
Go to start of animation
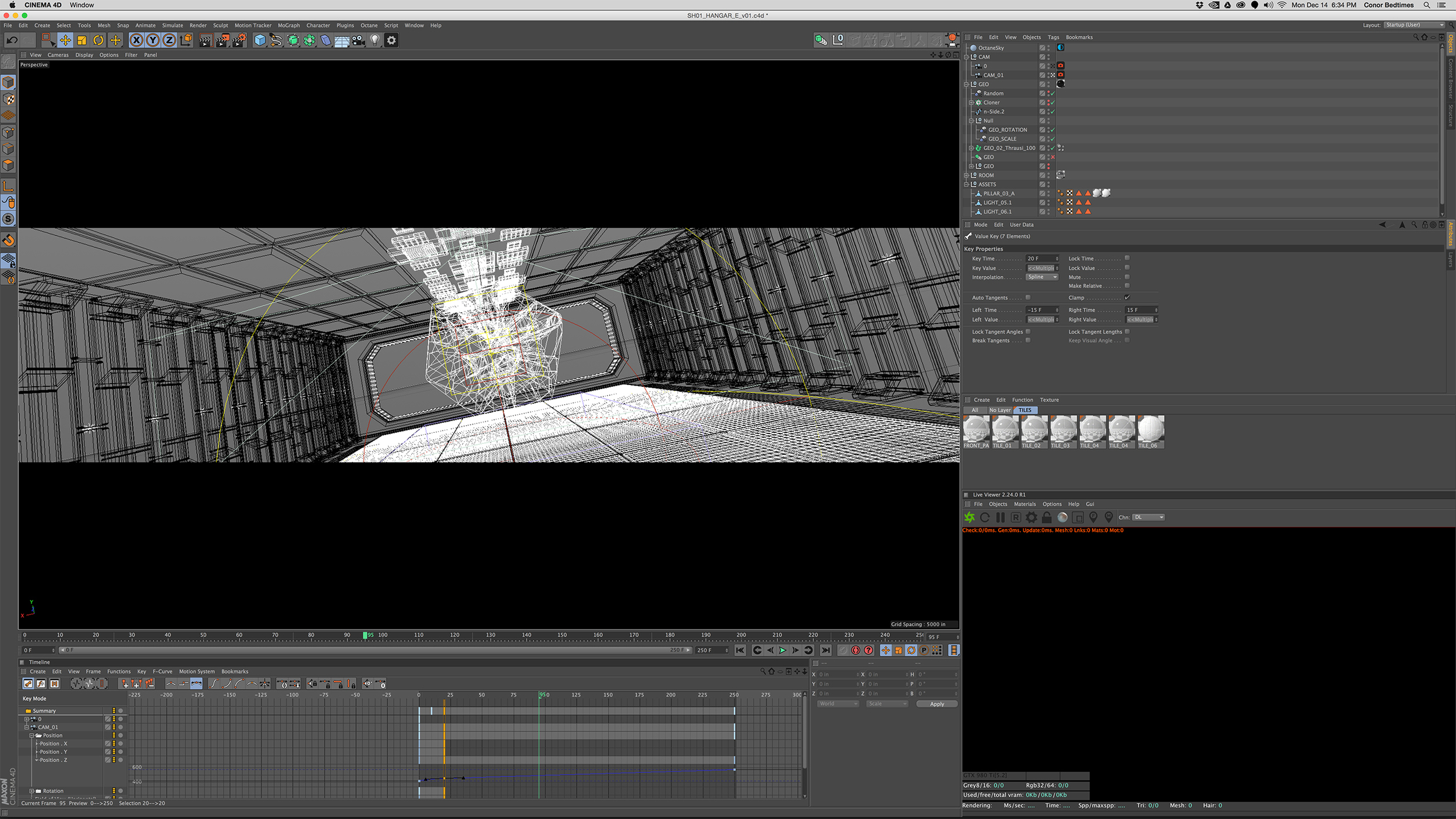[x=740, y=650]
